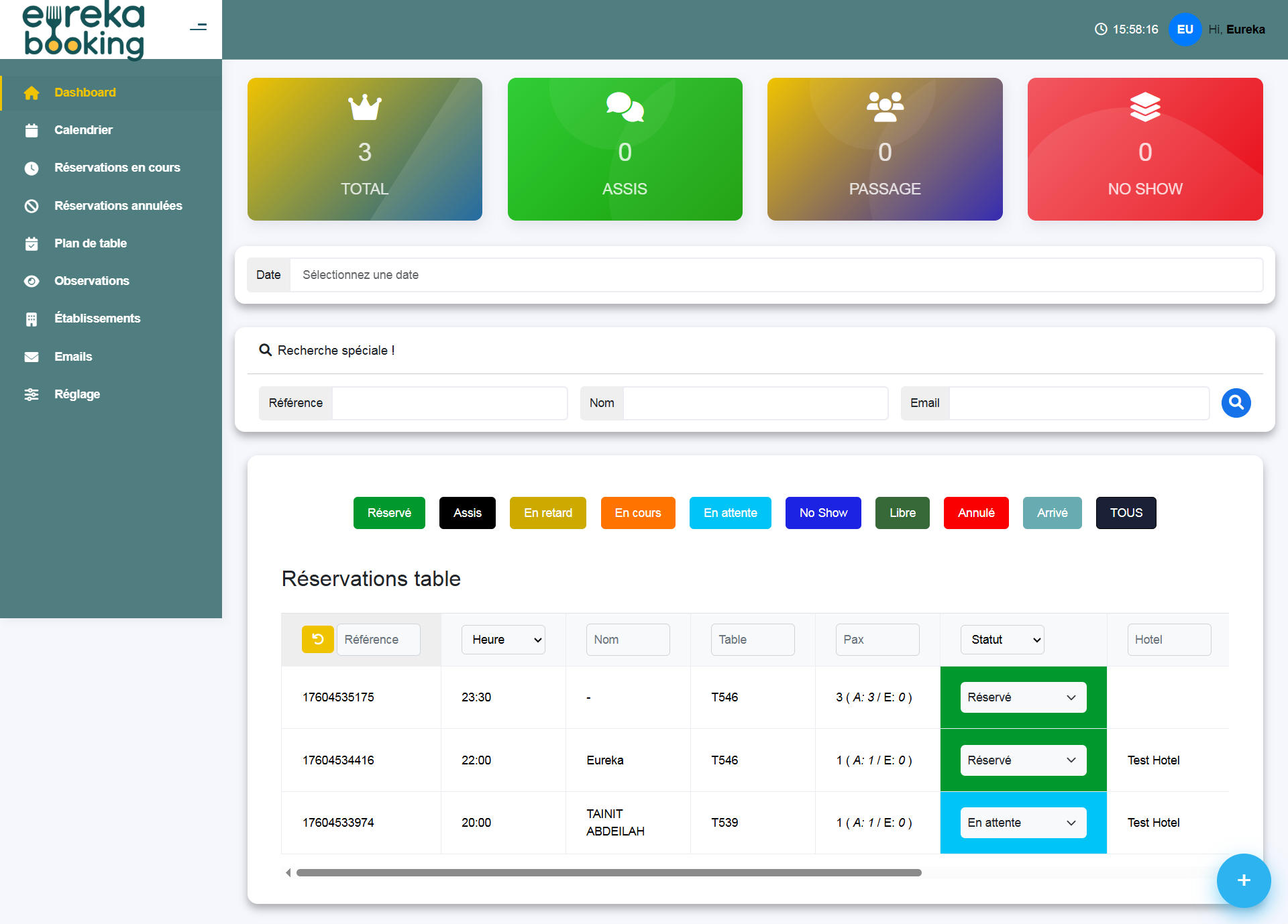
Task: Open the Heure sort dropdown
Action: point(503,639)
